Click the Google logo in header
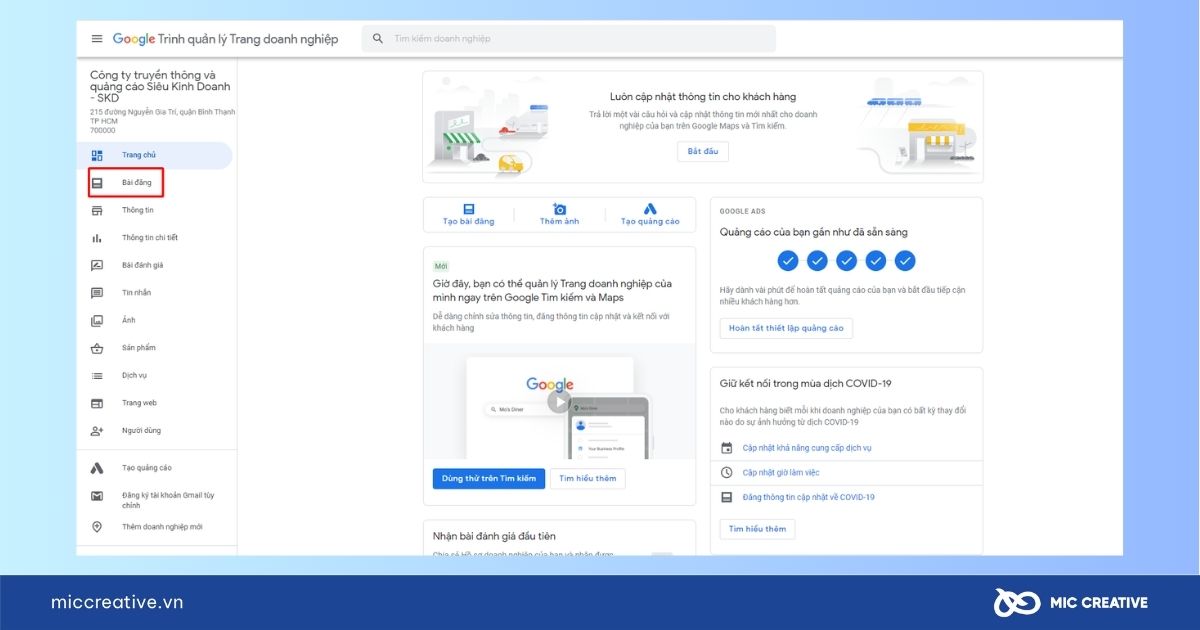1200x630 pixels. click(x=134, y=39)
